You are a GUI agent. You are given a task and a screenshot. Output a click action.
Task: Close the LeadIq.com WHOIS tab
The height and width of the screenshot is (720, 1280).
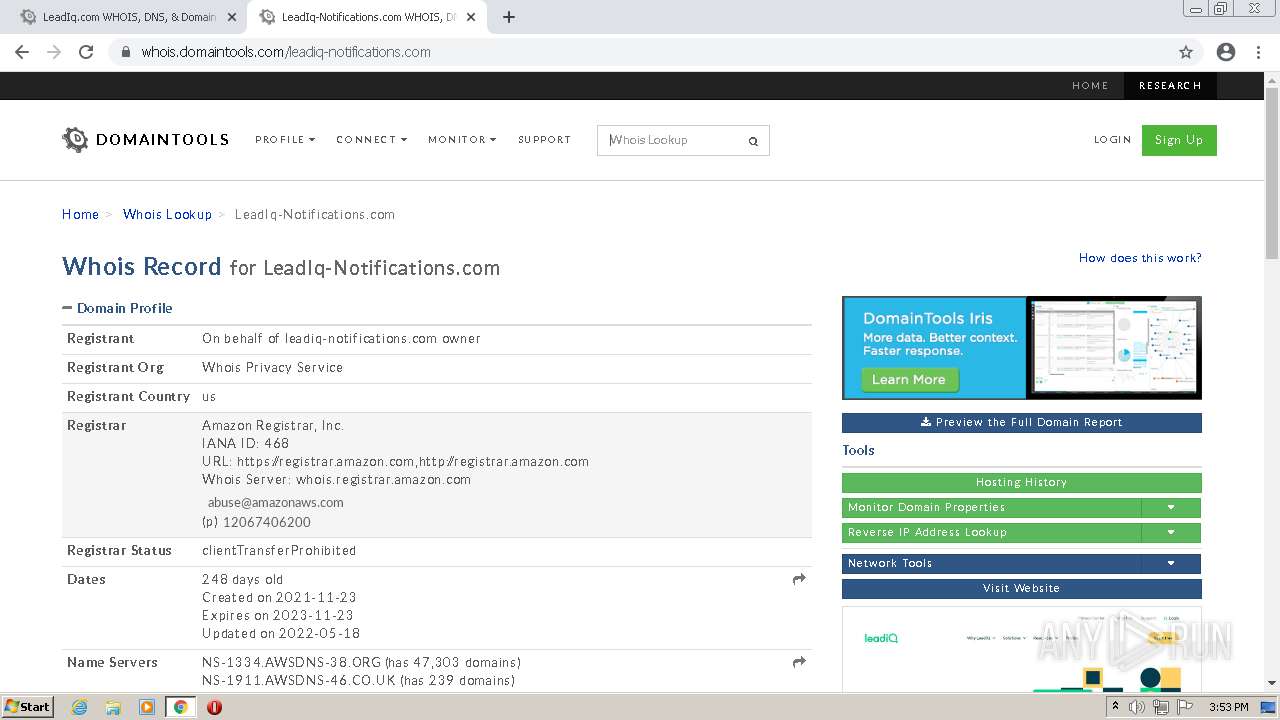pyautogui.click(x=231, y=17)
